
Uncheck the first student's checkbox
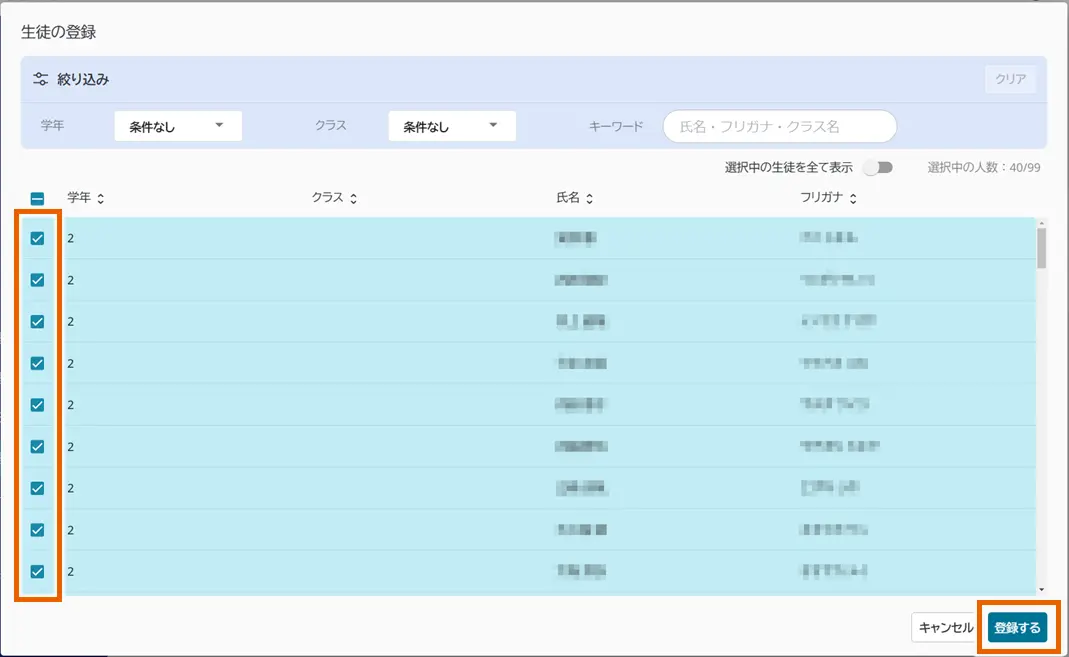coord(37,238)
